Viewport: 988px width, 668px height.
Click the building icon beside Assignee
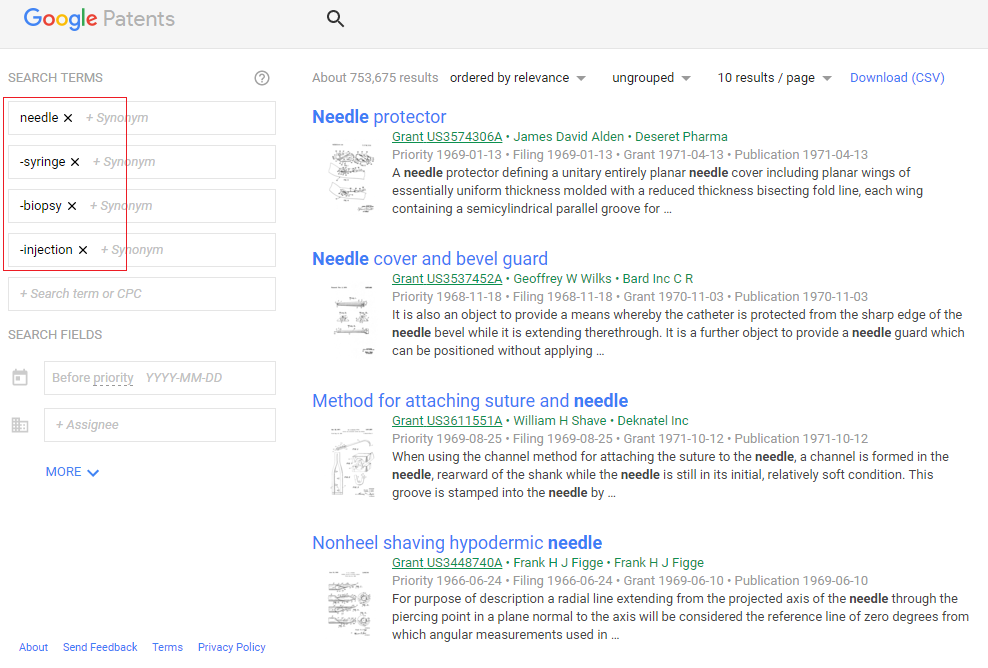coord(20,425)
